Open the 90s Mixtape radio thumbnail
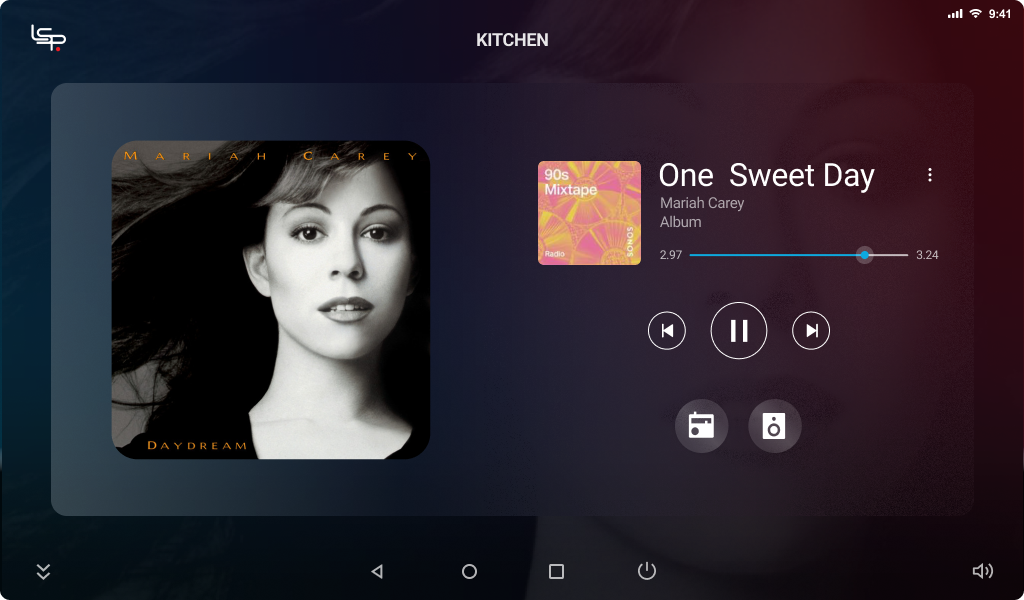Image resolution: width=1024 pixels, height=600 pixels. (x=589, y=213)
